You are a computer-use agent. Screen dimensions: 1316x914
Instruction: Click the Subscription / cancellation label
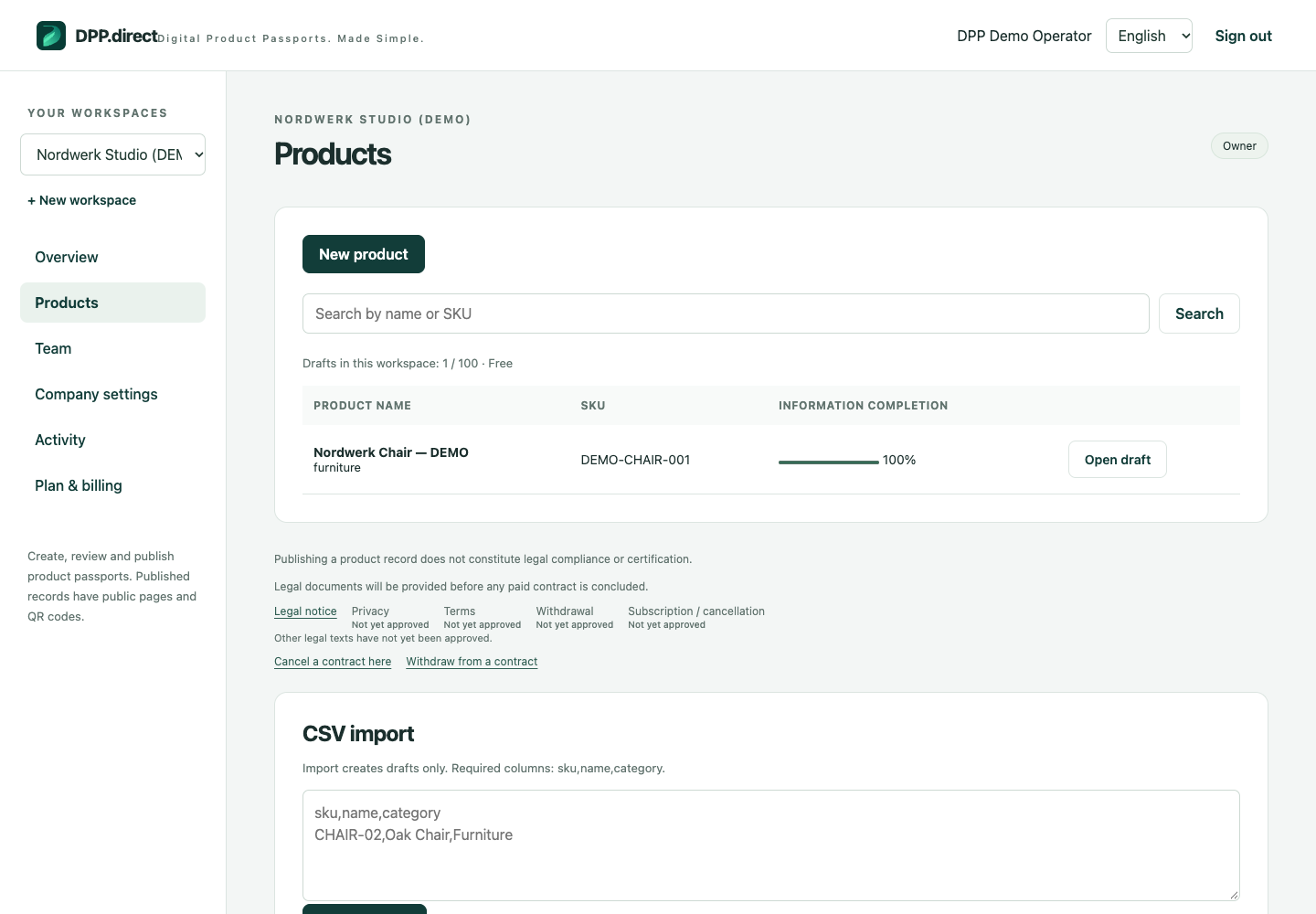click(x=696, y=611)
